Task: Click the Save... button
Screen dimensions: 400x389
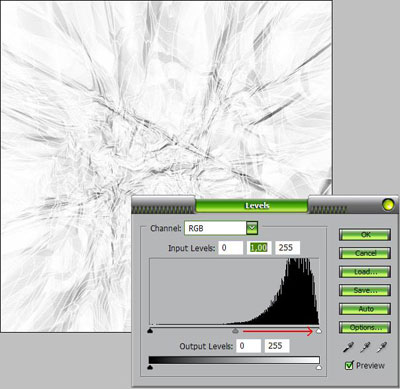Action: pos(365,290)
